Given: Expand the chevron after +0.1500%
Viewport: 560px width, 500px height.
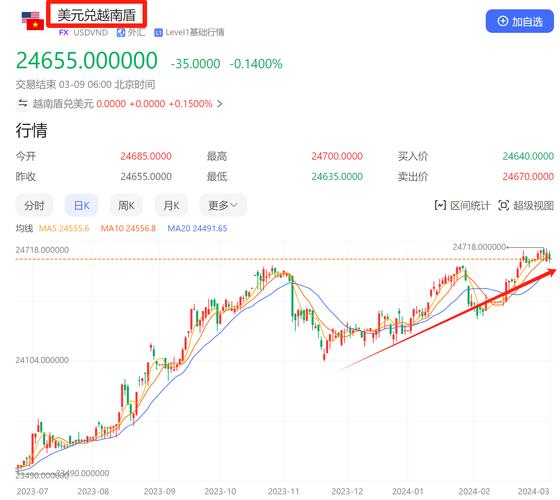Looking at the screenshot, I should (220, 104).
